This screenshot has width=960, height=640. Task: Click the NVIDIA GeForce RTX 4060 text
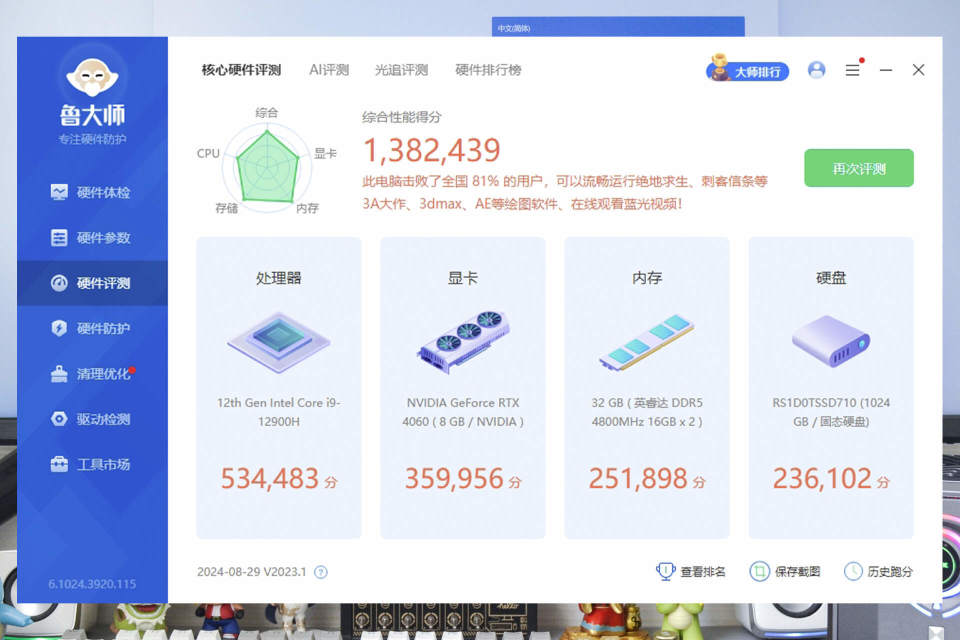tap(463, 412)
